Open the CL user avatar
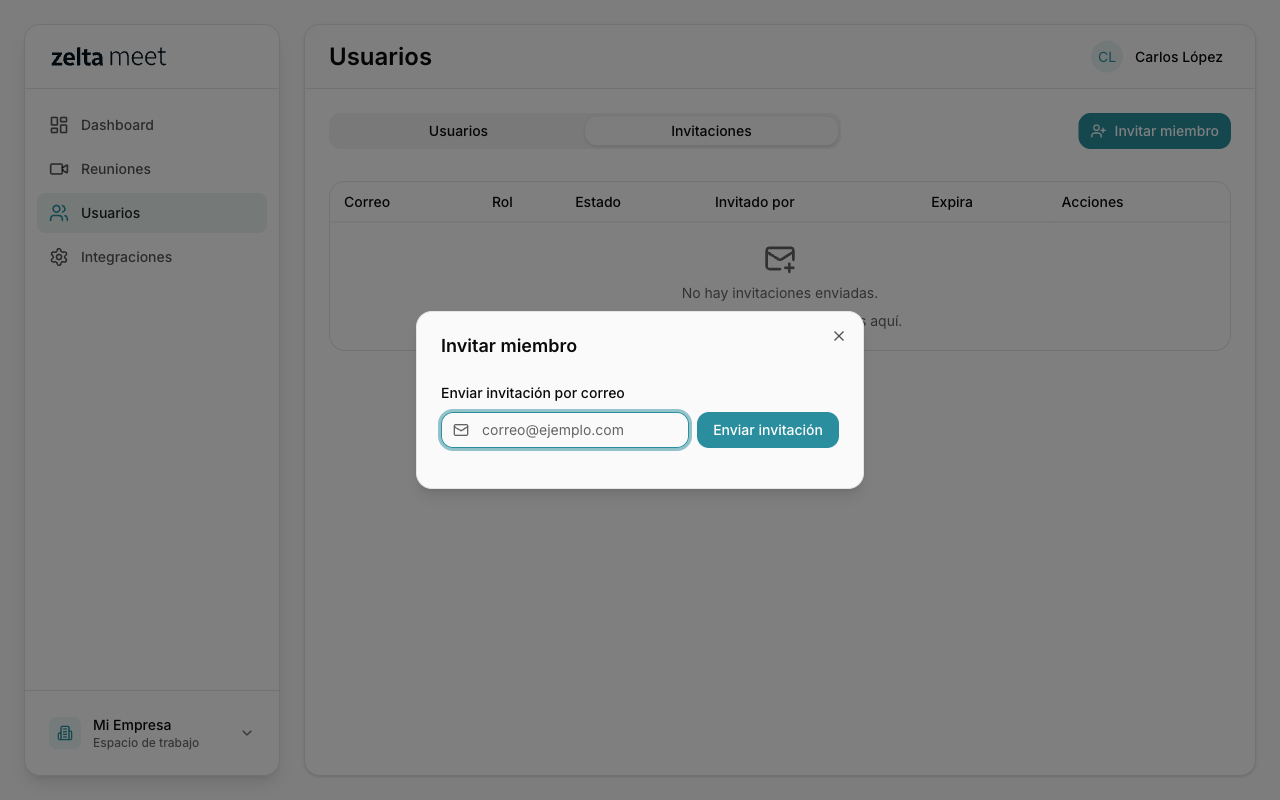The width and height of the screenshot is (1280, 800). [1106, 57]
